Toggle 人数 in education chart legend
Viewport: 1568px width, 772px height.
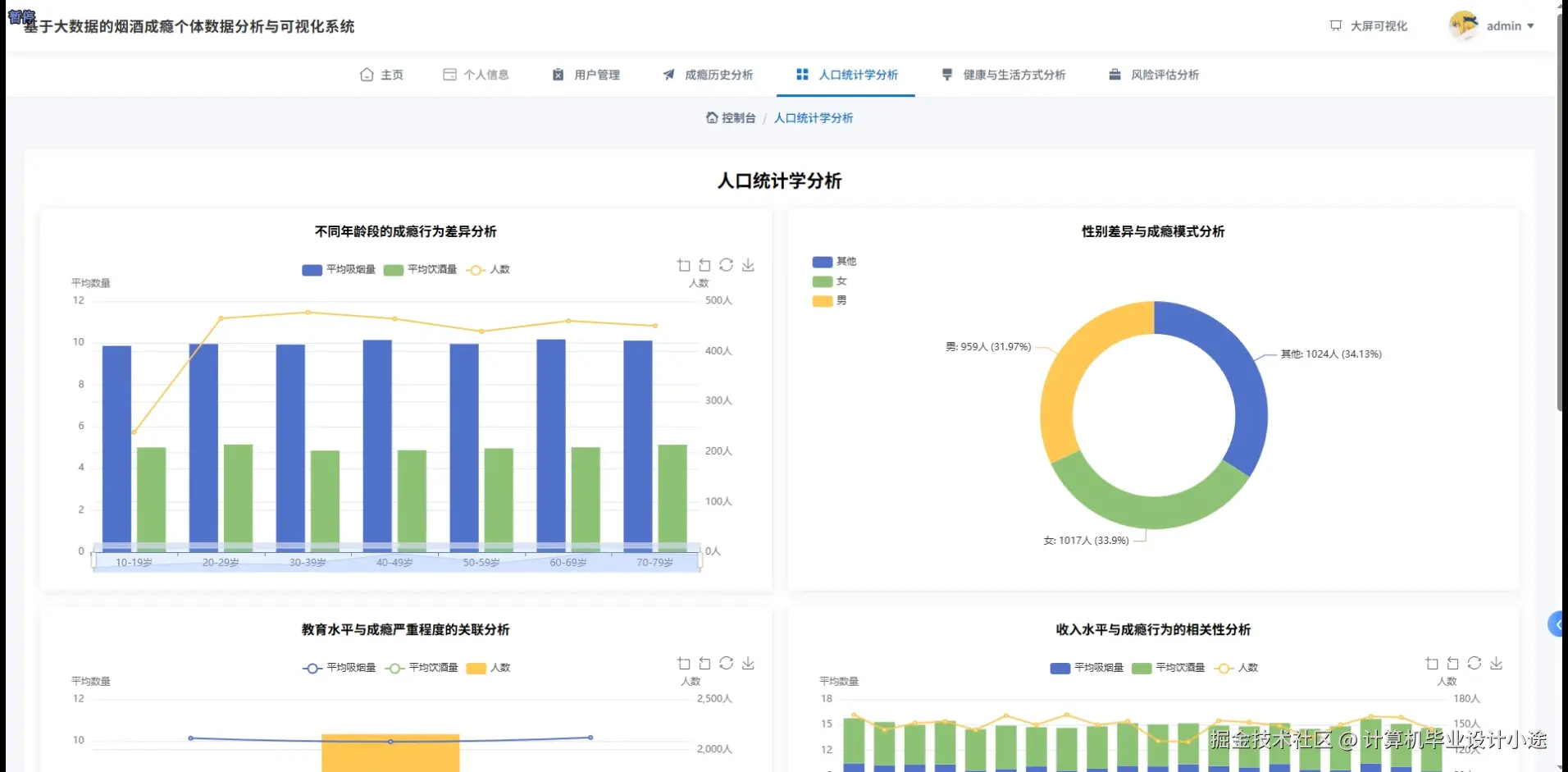point(488,668)
